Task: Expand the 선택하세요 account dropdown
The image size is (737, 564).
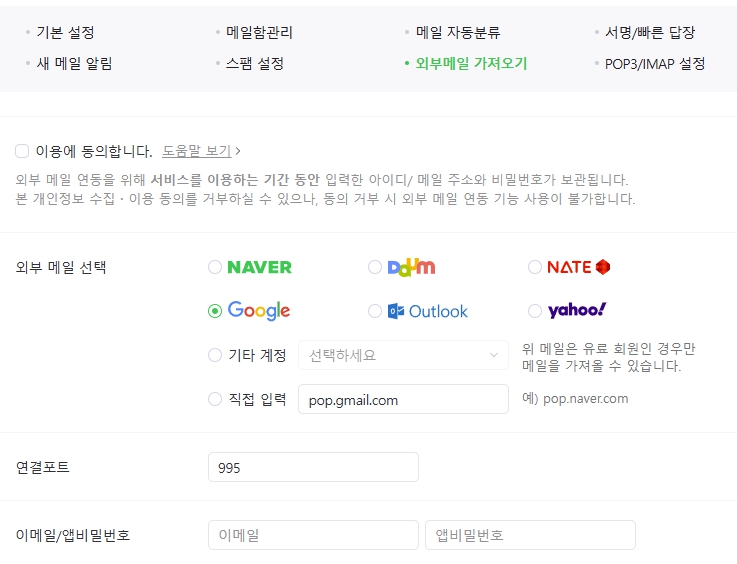Action: [x=403, y=355]
